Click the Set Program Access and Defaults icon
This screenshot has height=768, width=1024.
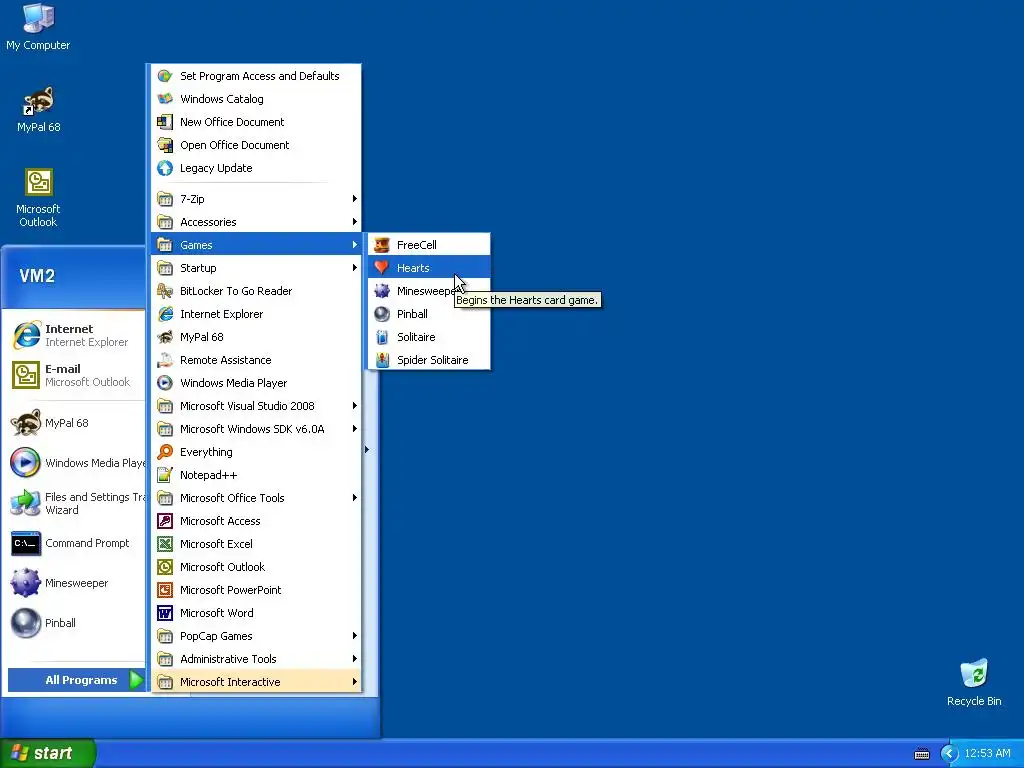[165, 76]
